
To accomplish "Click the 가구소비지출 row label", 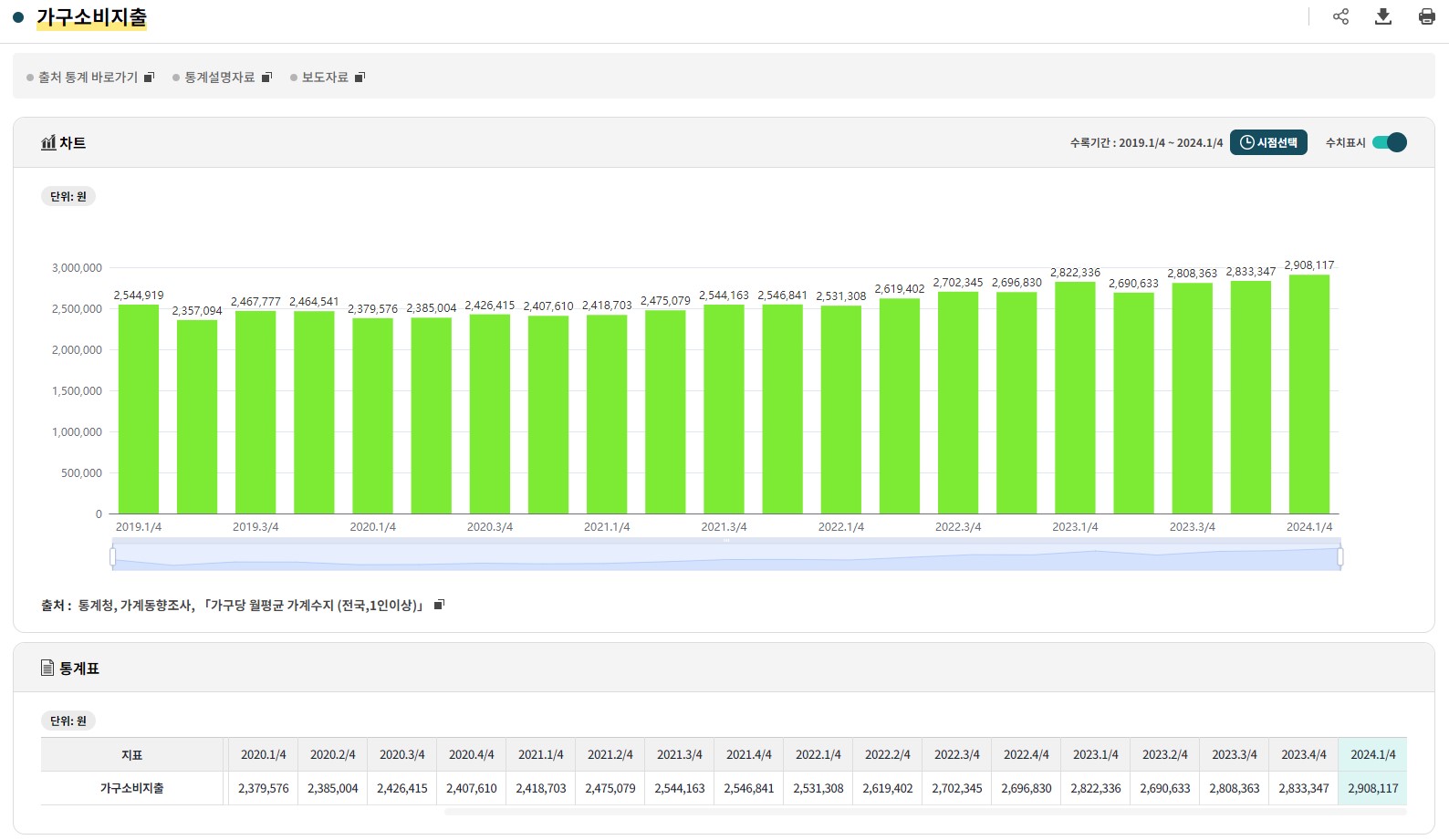I will [x=131, y=788].
